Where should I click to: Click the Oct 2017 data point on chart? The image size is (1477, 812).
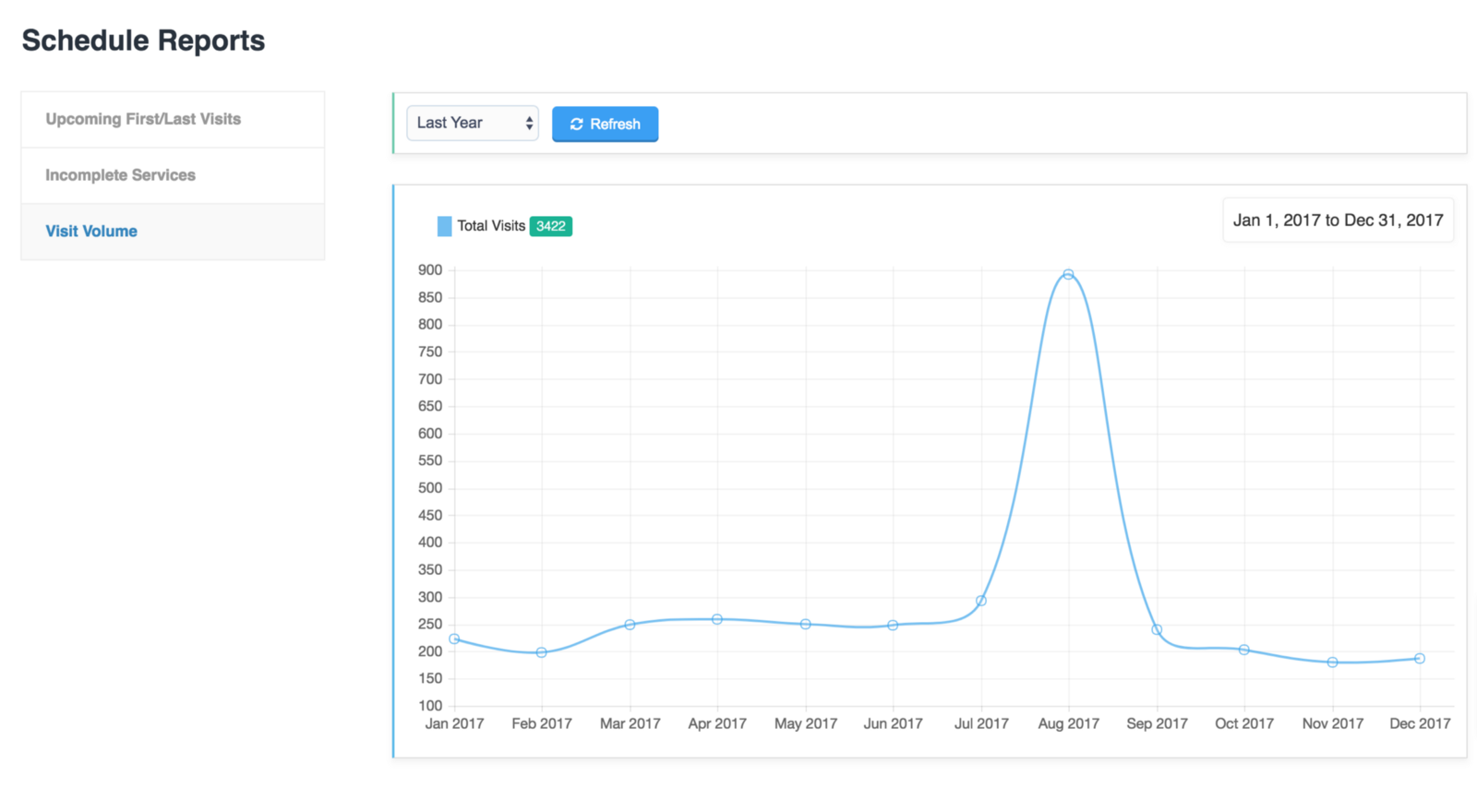pos(1244,650)
